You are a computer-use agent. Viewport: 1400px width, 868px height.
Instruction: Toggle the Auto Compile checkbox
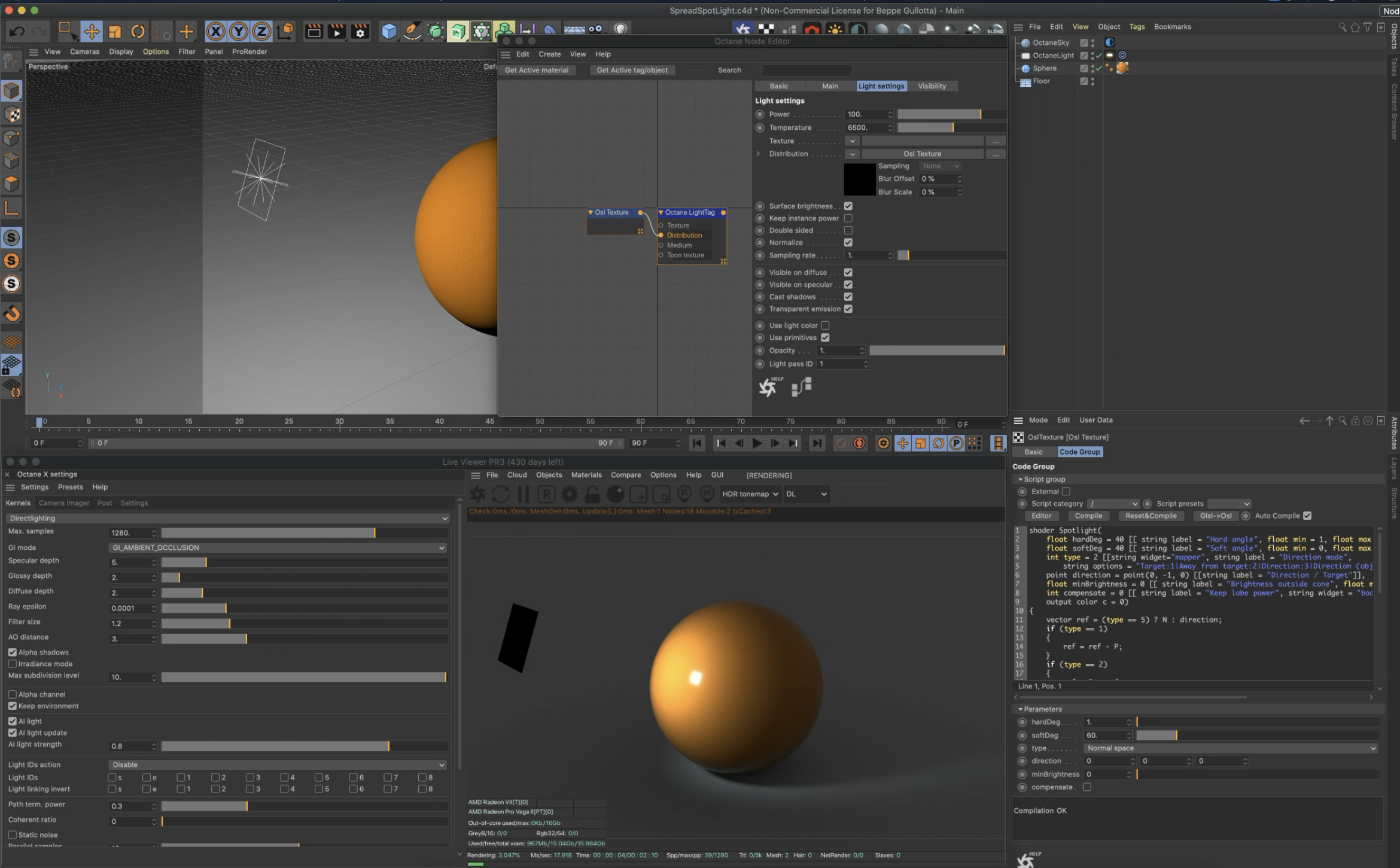coord(1307,516)
